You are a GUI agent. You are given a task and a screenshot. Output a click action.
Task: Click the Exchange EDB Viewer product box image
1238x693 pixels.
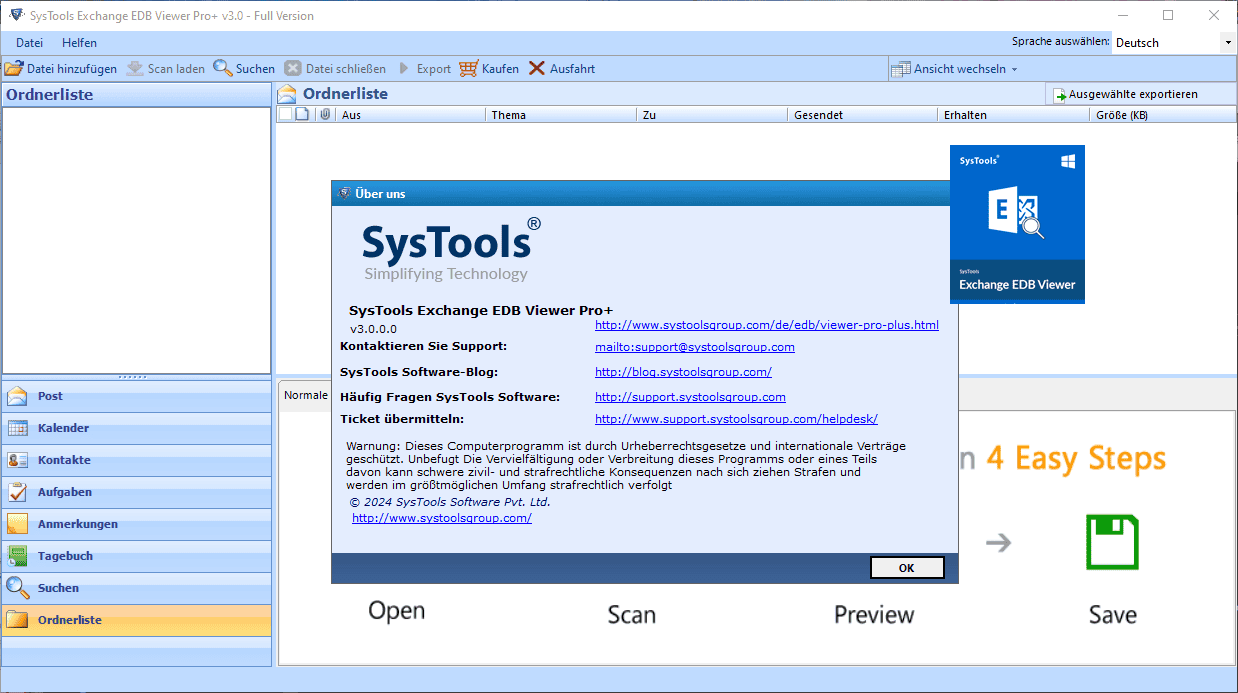1017,224
